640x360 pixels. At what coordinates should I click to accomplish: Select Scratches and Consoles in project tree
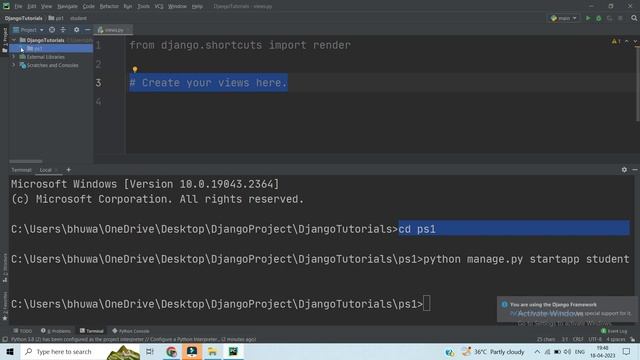(52, 65)
